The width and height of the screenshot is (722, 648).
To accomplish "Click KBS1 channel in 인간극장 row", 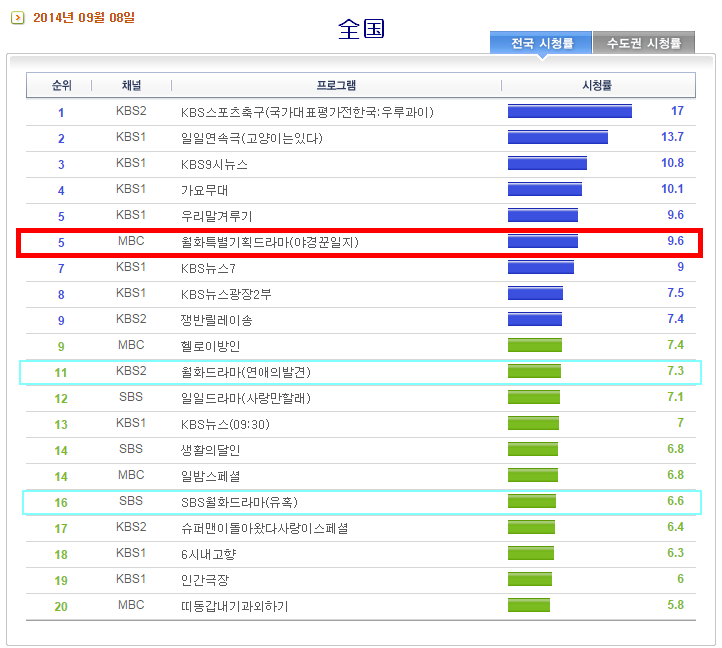I will [131, 578].
